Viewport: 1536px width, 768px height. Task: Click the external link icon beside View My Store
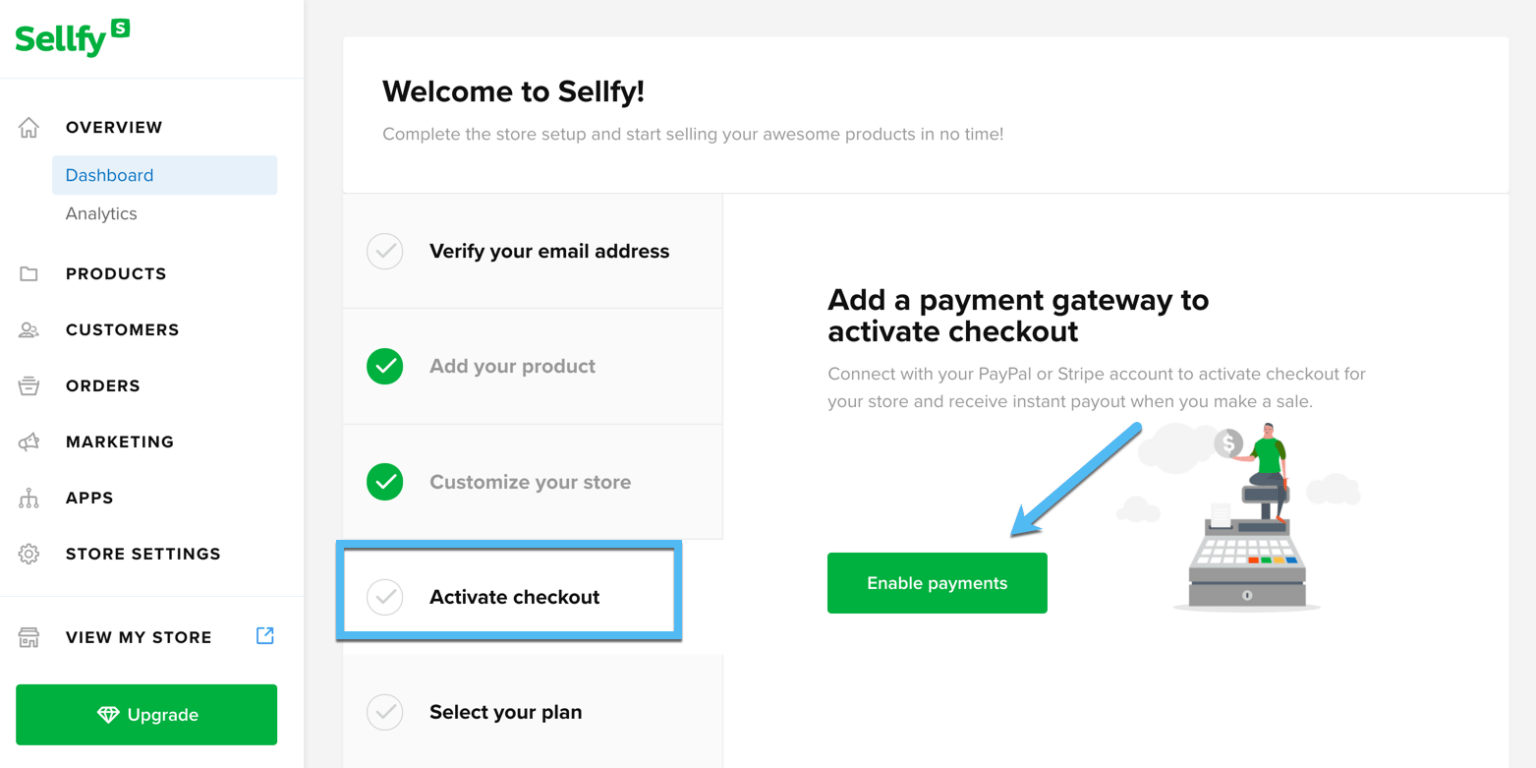[x=264, y=636]
